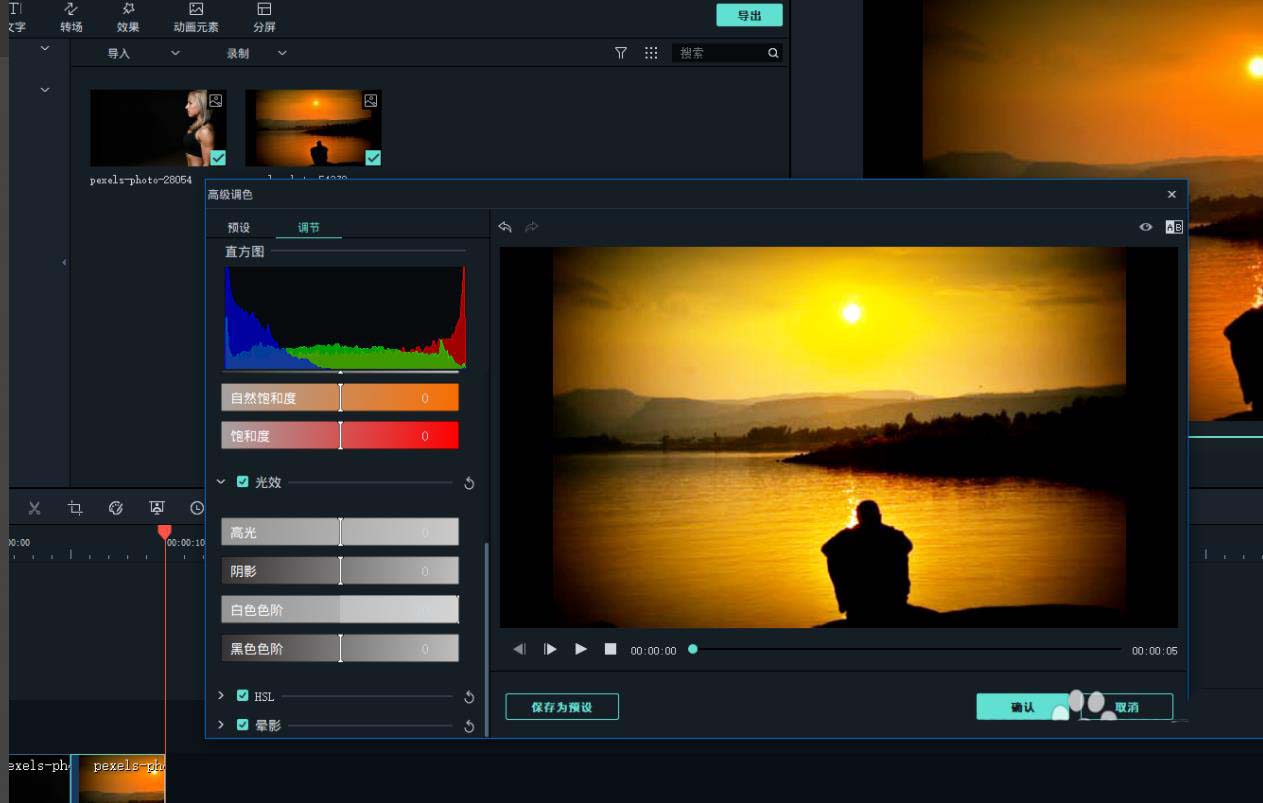Viewport: 1263px width, 803px height.
Task: Disable the HSL checkbox
Action: pyautogui.click(x=242, y=696)
